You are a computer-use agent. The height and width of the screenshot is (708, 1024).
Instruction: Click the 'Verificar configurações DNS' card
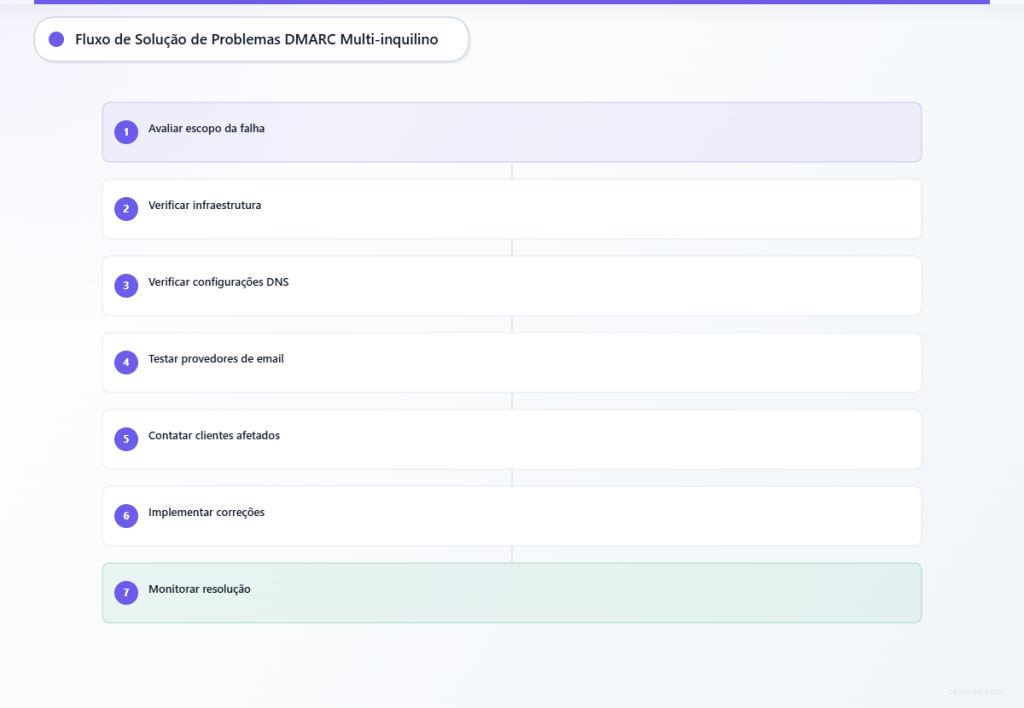coord(512,285)
